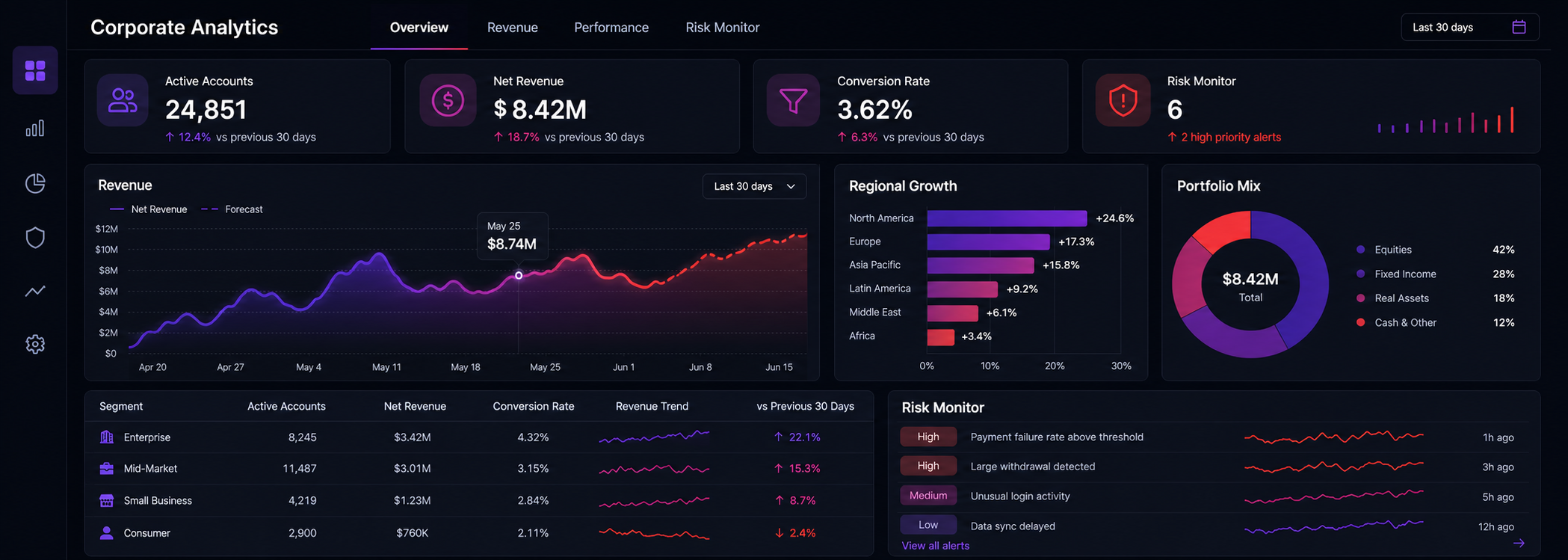The width and height of the screenshot is (1568, 560).
Task: Toggle the Forecast legend series
Action: [x=232, y=209]
